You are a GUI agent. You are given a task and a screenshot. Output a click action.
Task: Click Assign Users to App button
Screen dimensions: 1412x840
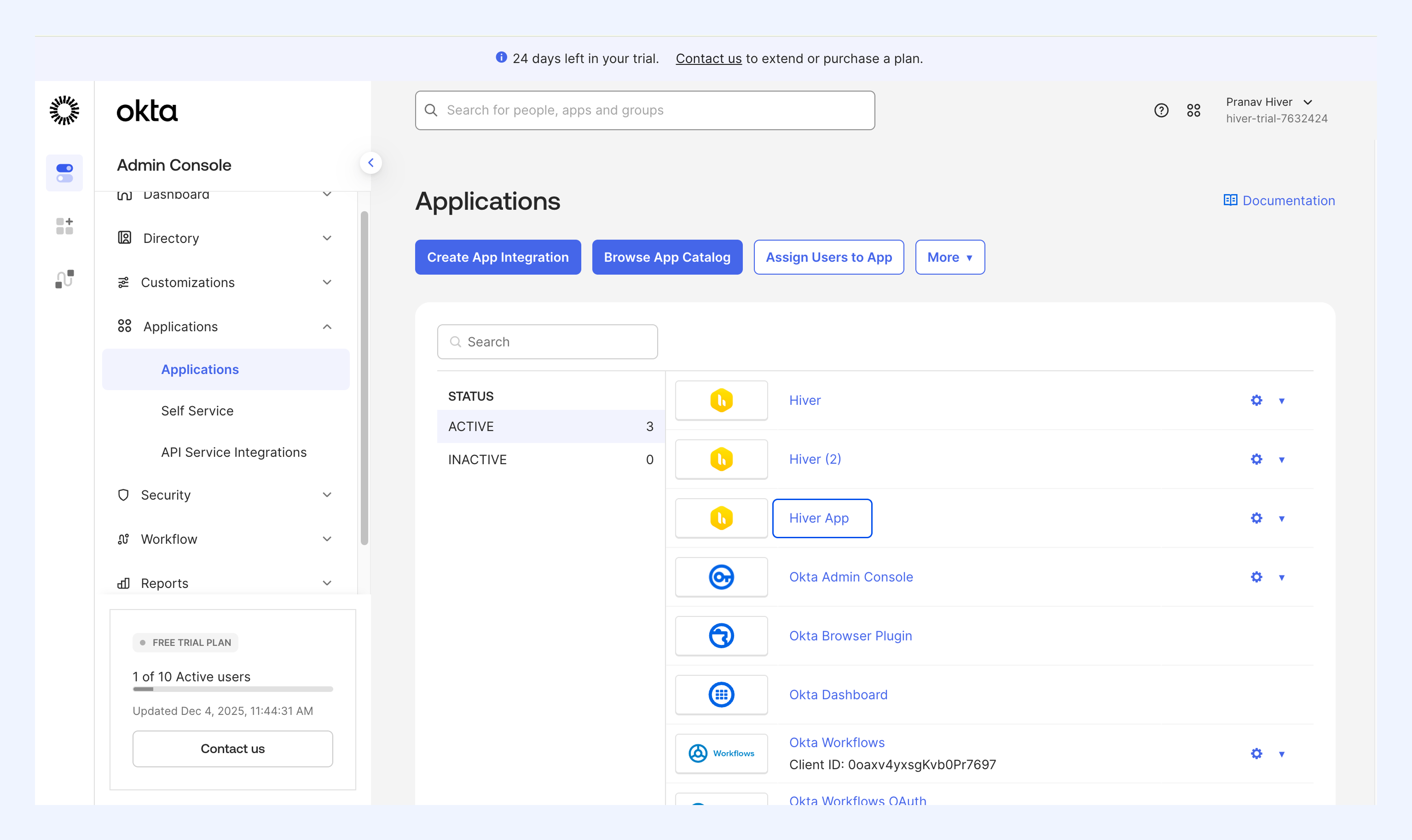(x=828, y=257)
